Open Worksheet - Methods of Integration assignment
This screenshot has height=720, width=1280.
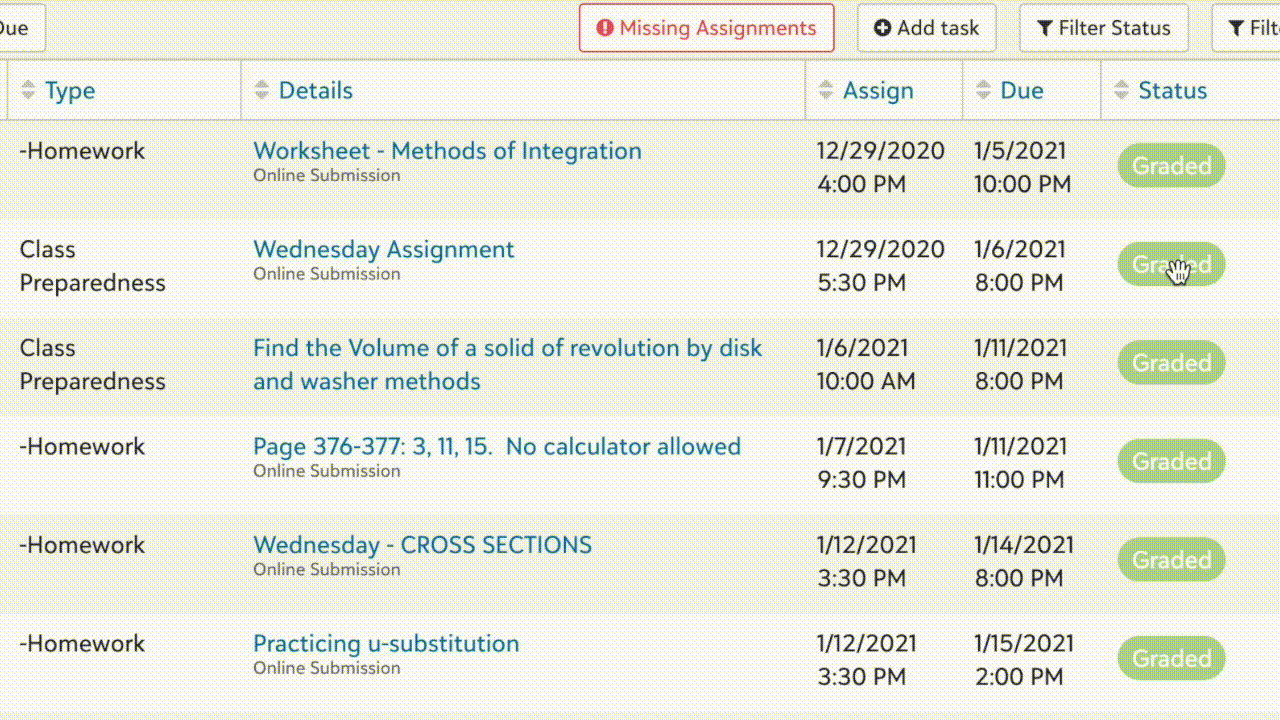447,151
